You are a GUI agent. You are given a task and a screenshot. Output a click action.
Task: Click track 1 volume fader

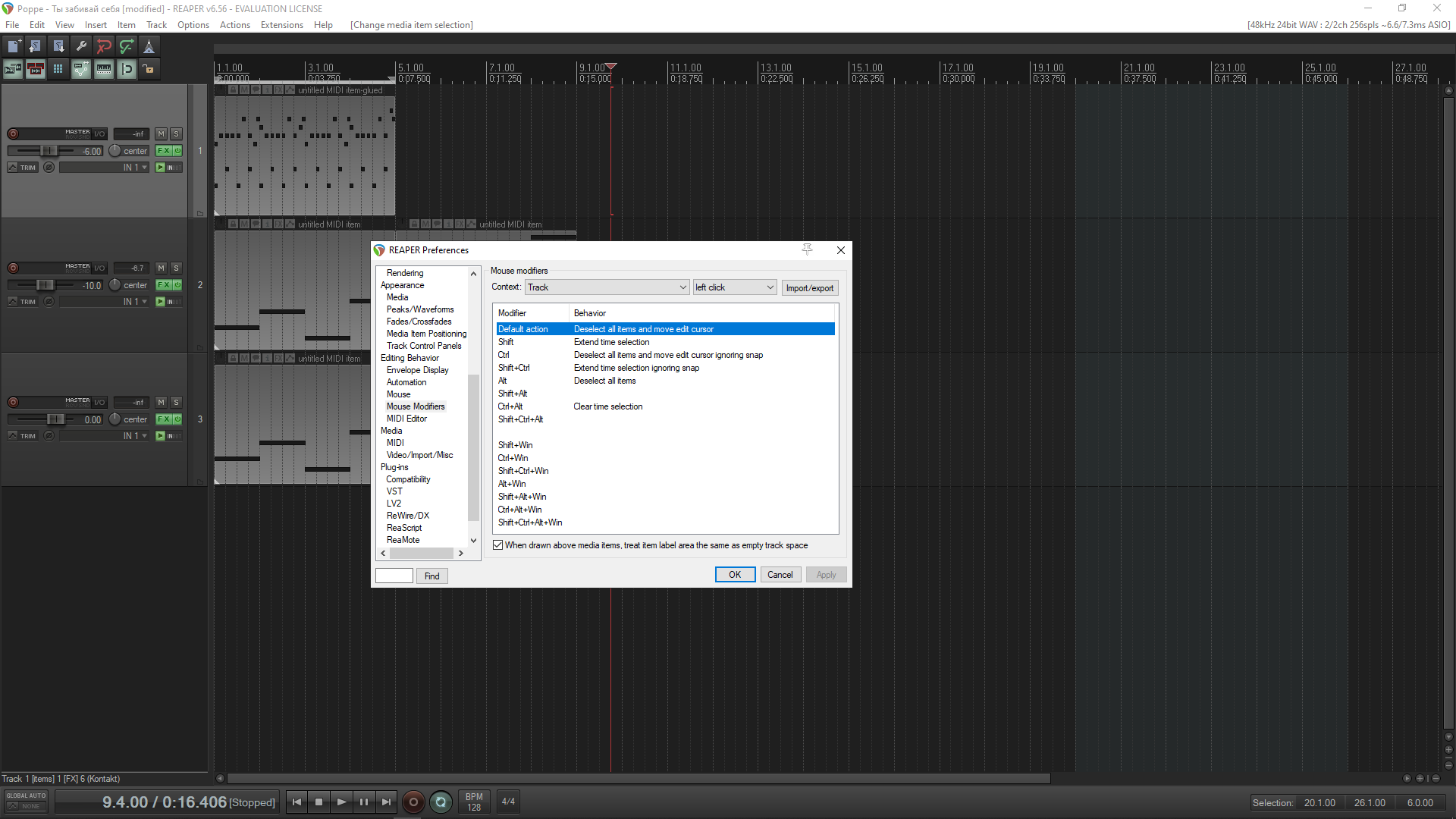tap(47, 151)
